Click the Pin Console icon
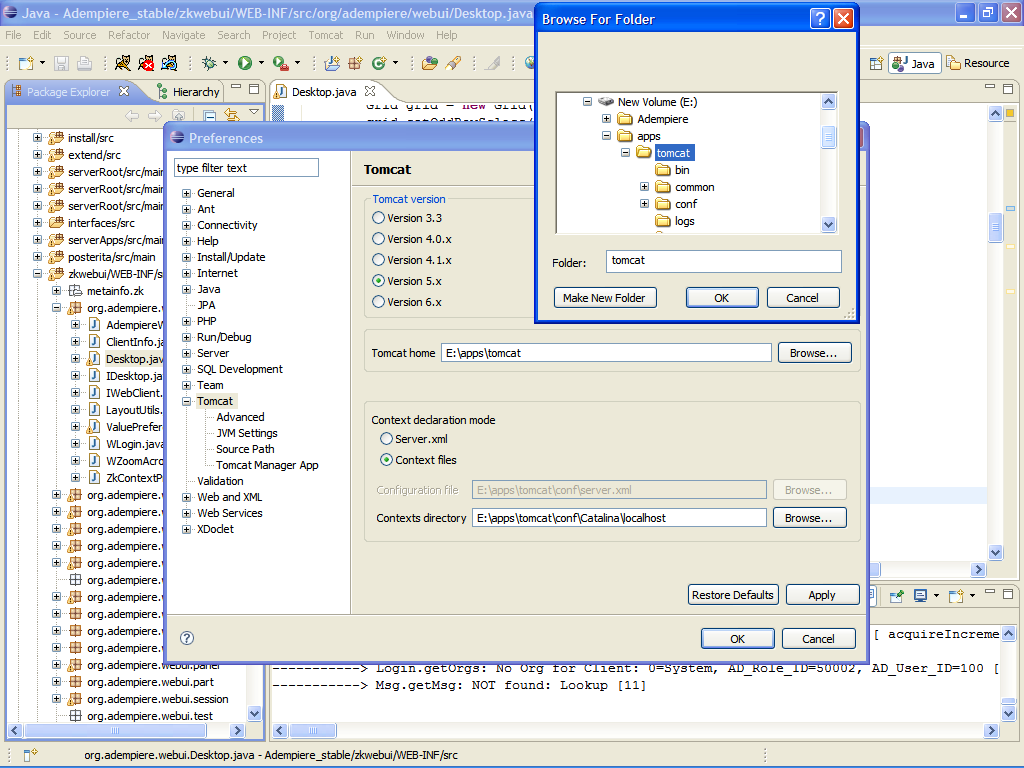Viewport: 1024px width, 768px height. (896, 596)
